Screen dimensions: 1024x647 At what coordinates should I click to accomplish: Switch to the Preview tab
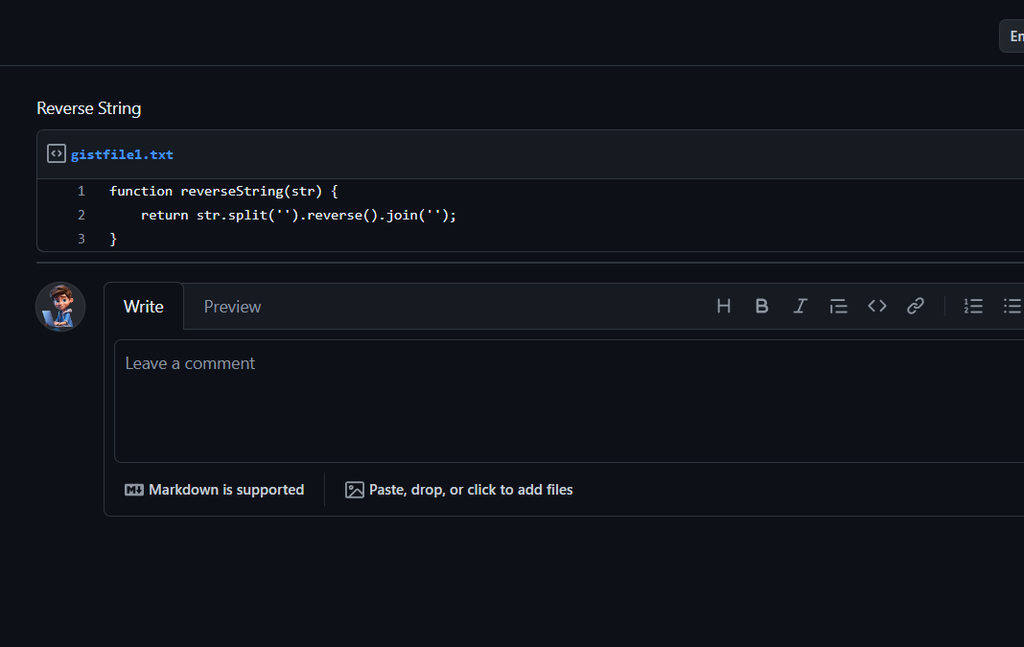coord(232,307)
